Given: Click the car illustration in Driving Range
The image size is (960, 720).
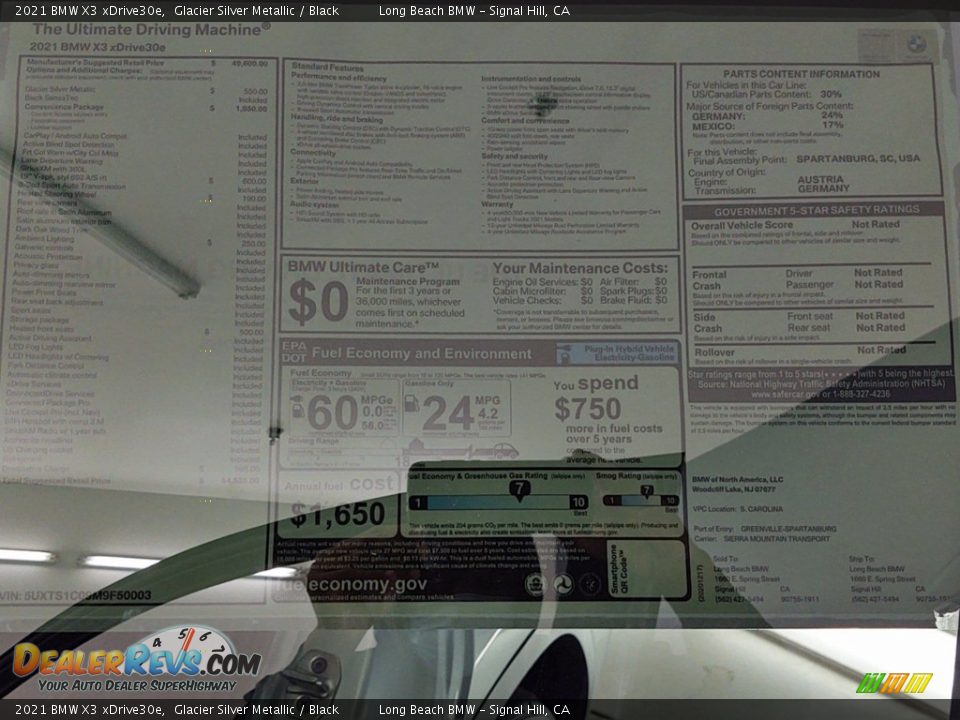Looking at the screenshot, I should (505, 451).
